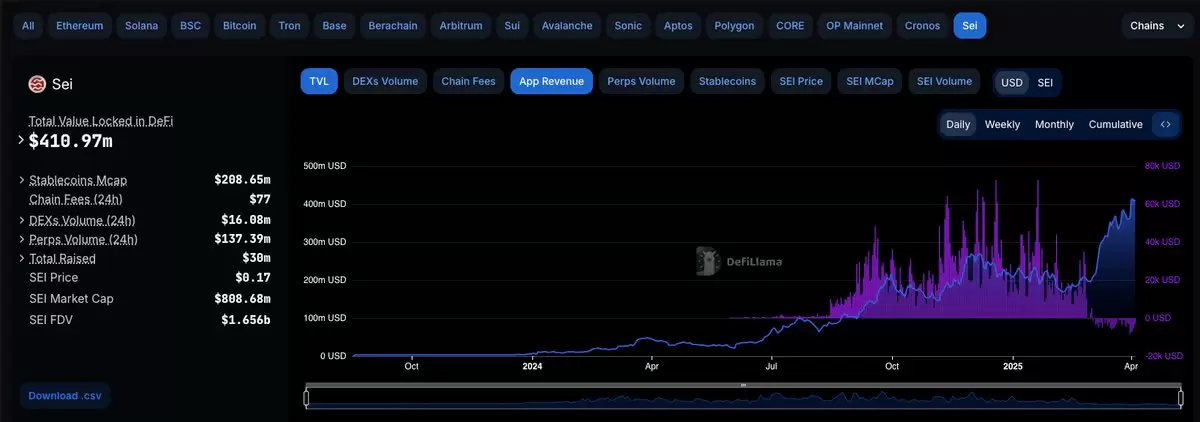Toggle the DEXs Volume chart series

coord(385,81)
